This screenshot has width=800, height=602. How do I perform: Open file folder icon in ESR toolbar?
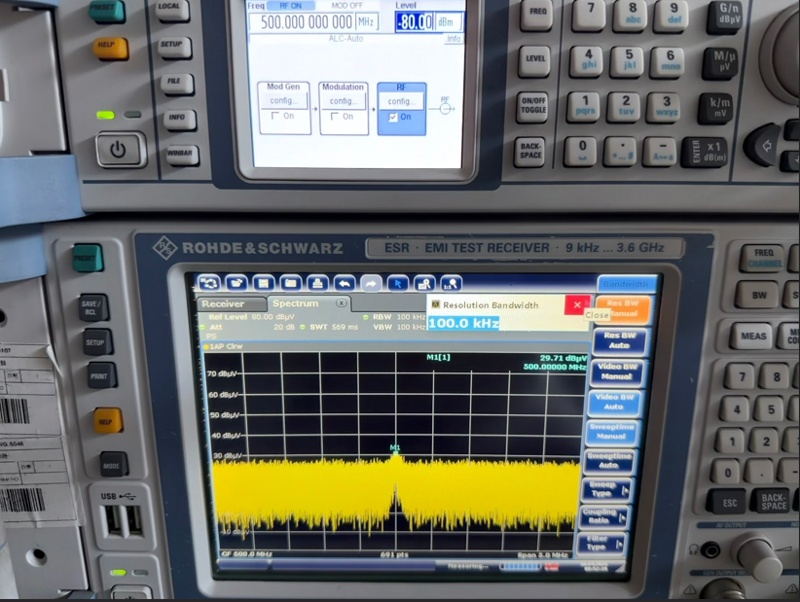[236, 283]
